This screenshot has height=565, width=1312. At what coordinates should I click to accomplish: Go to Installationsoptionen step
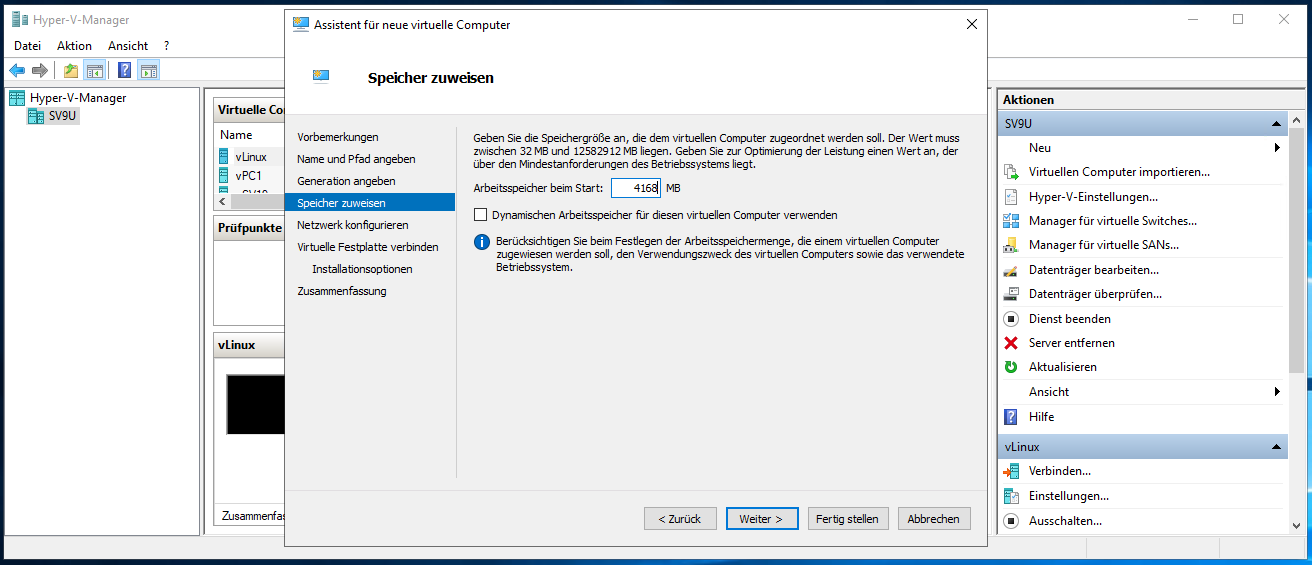tap(362, 269)
